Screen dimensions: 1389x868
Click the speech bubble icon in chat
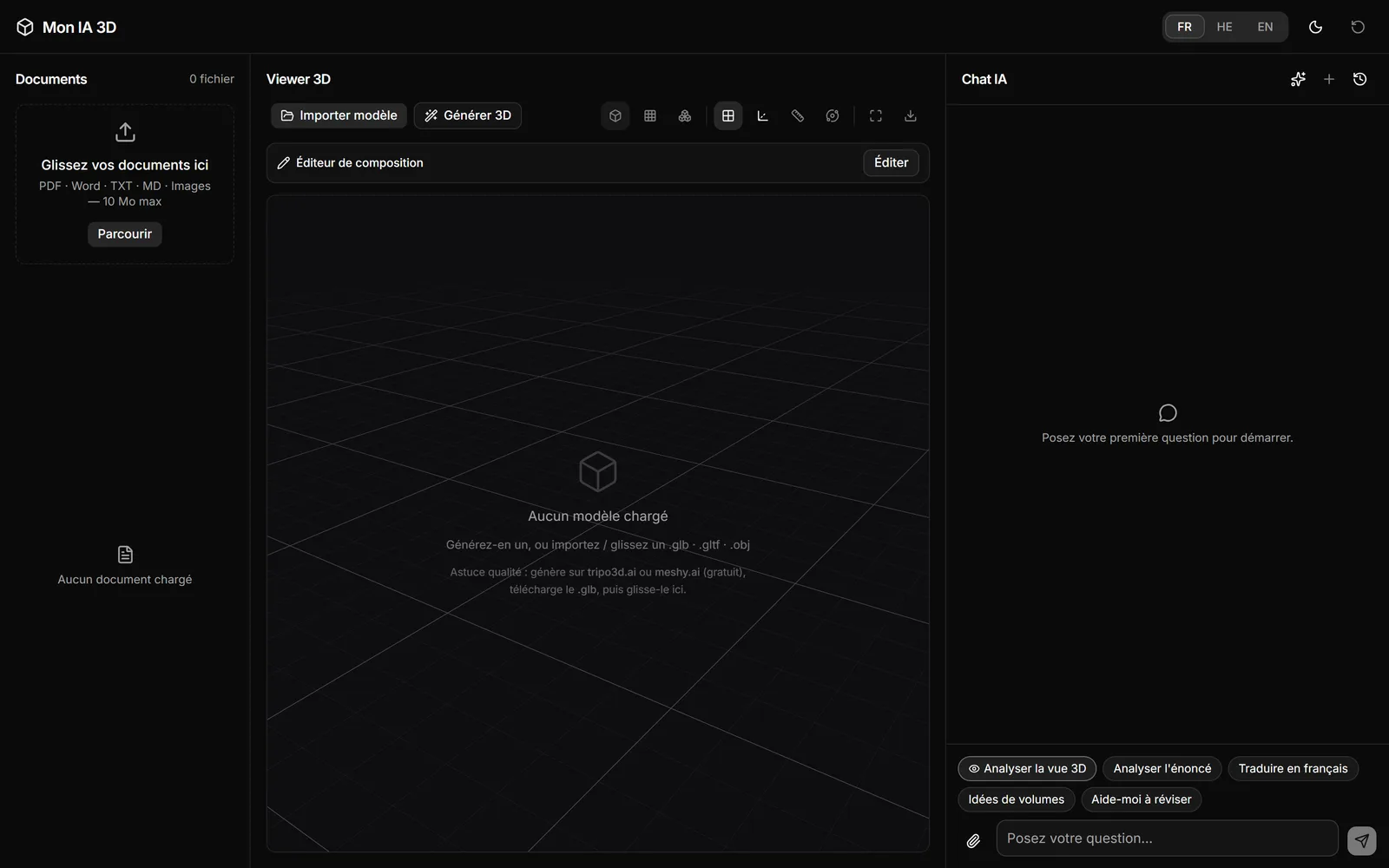pyautogui.click(x=1168, y=413)
